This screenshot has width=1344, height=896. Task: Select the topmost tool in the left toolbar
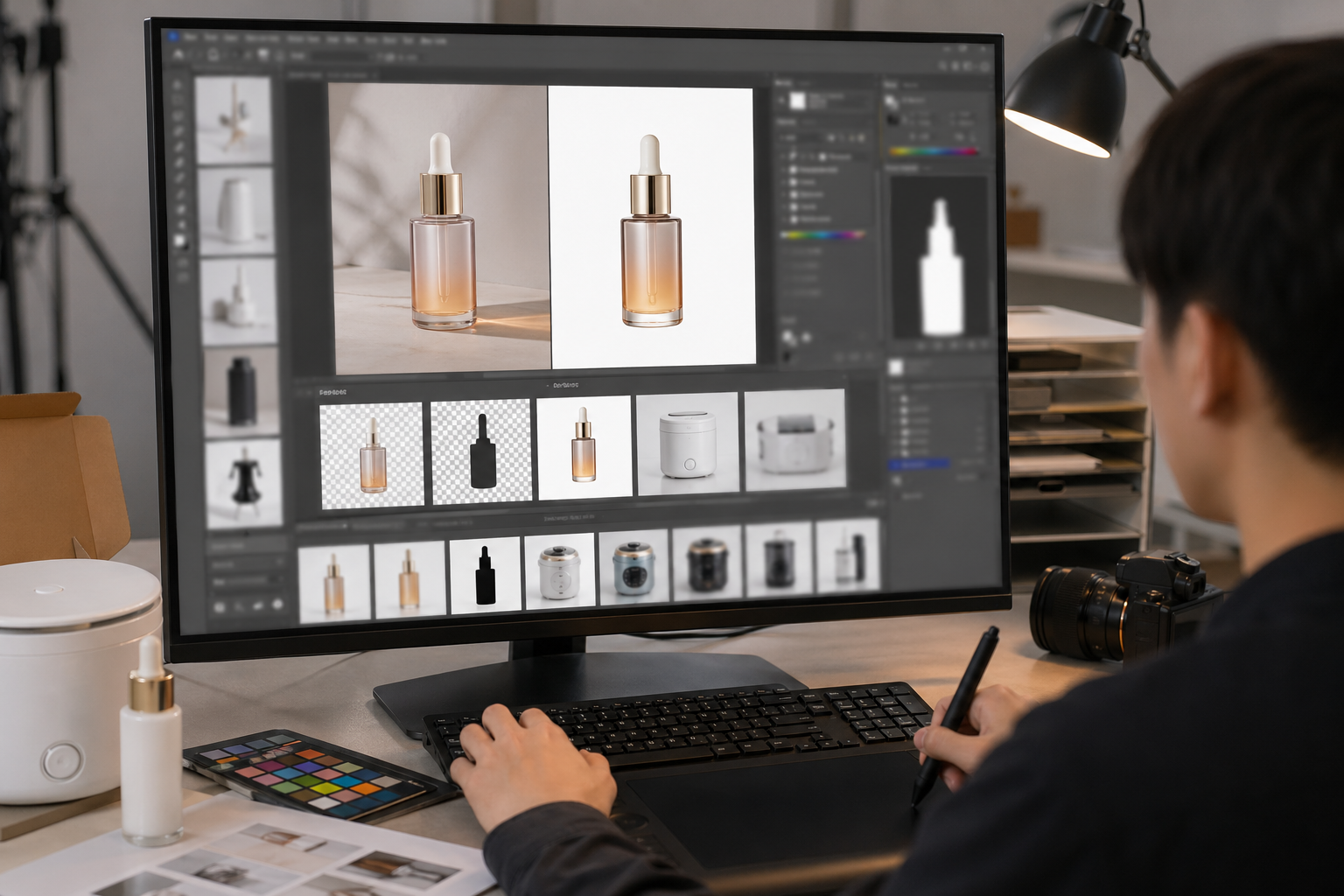(178, 85)
